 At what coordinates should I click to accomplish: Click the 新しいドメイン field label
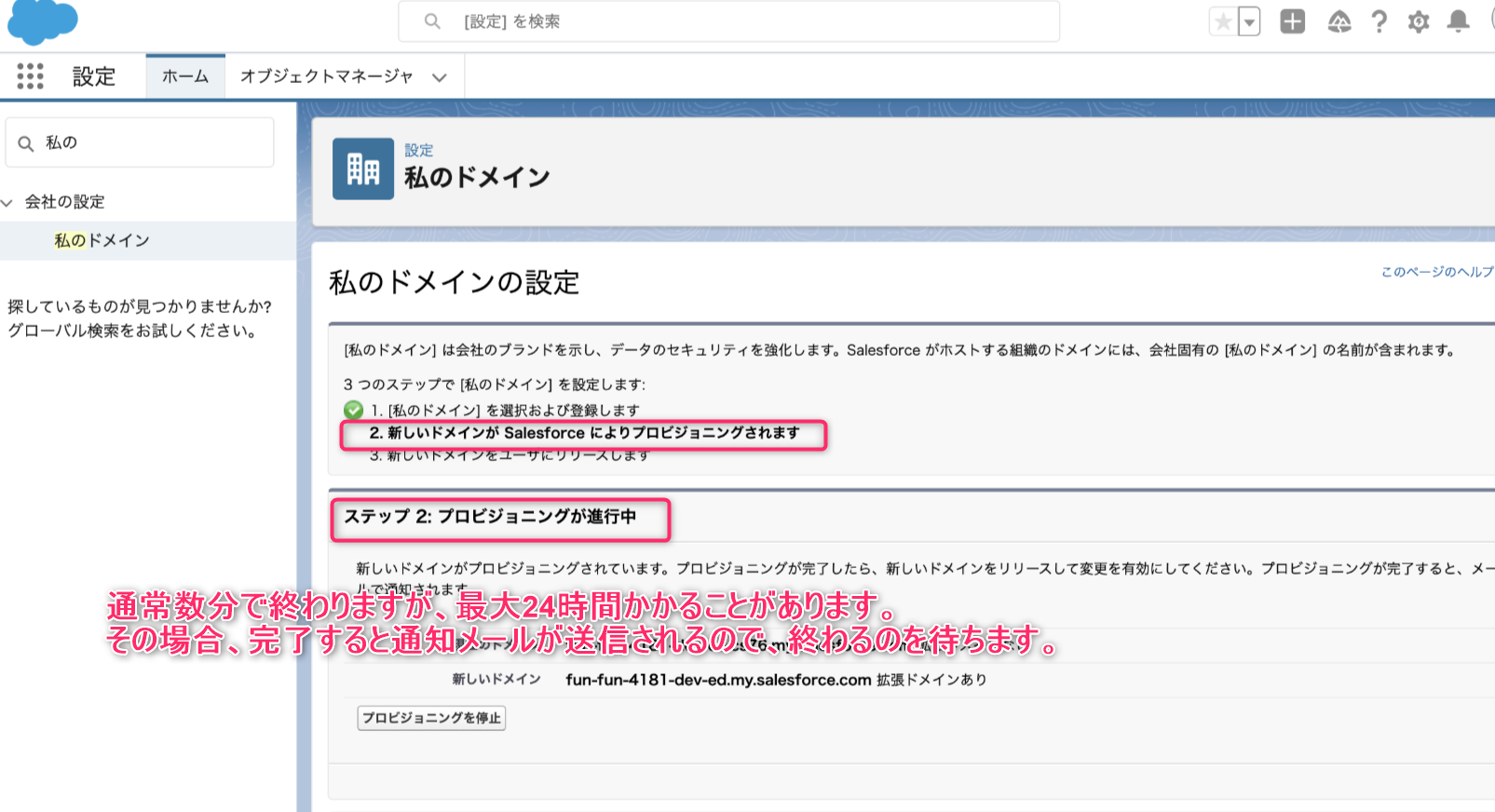496,680
